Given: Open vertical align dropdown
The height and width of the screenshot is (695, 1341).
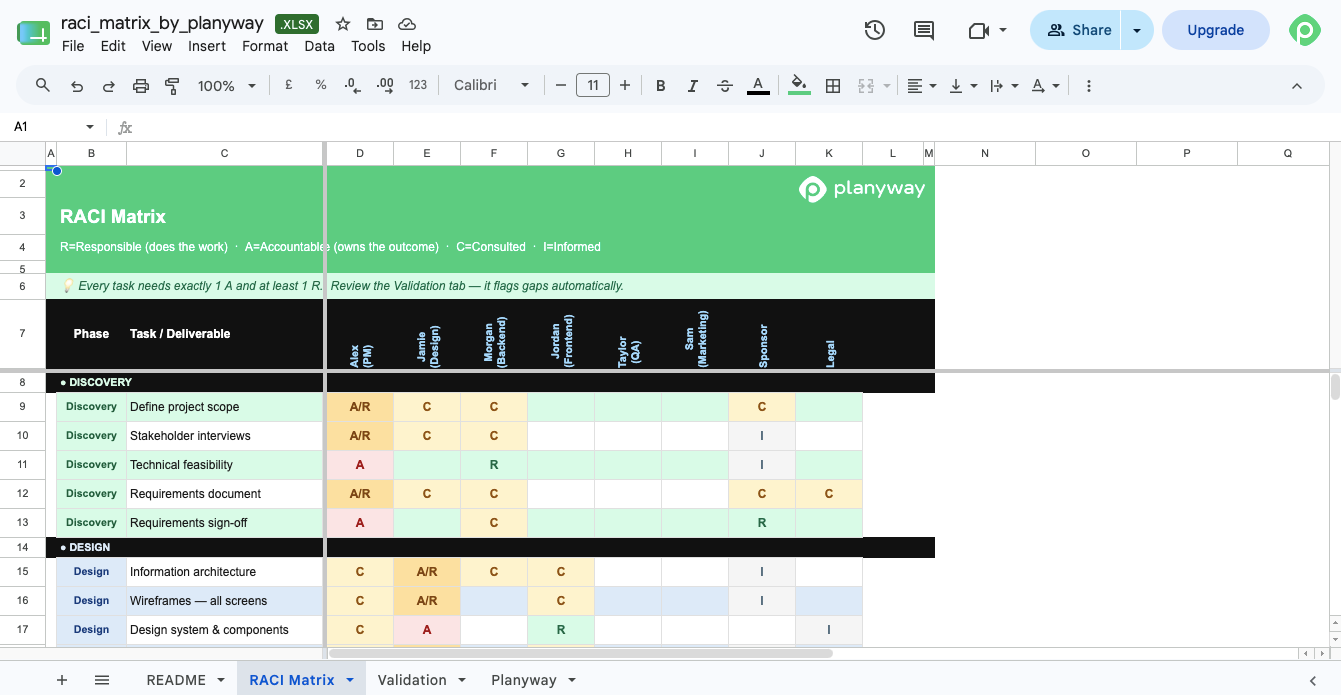Looking at the screenshot, I should tap(963, 86).
